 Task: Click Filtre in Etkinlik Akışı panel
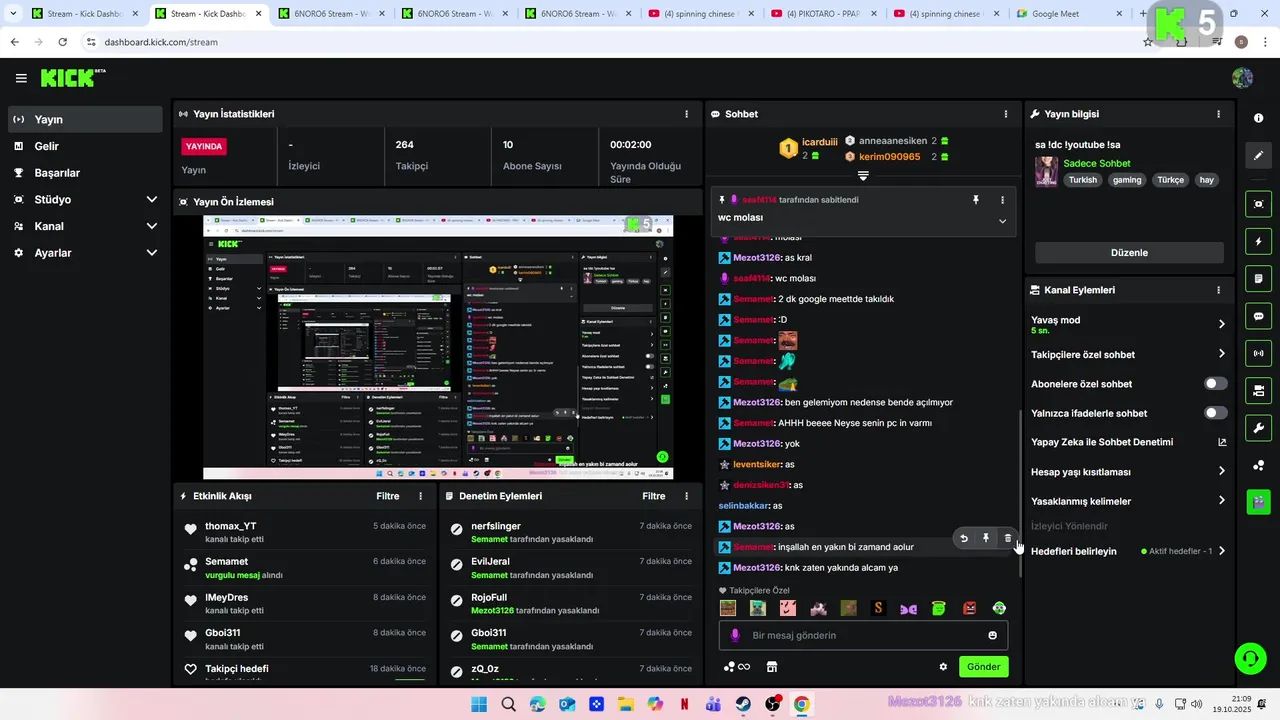tap(387, 496)
